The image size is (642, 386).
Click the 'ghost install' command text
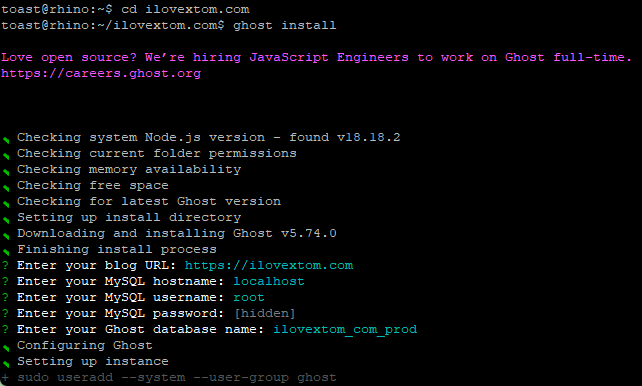coord(285,25)
